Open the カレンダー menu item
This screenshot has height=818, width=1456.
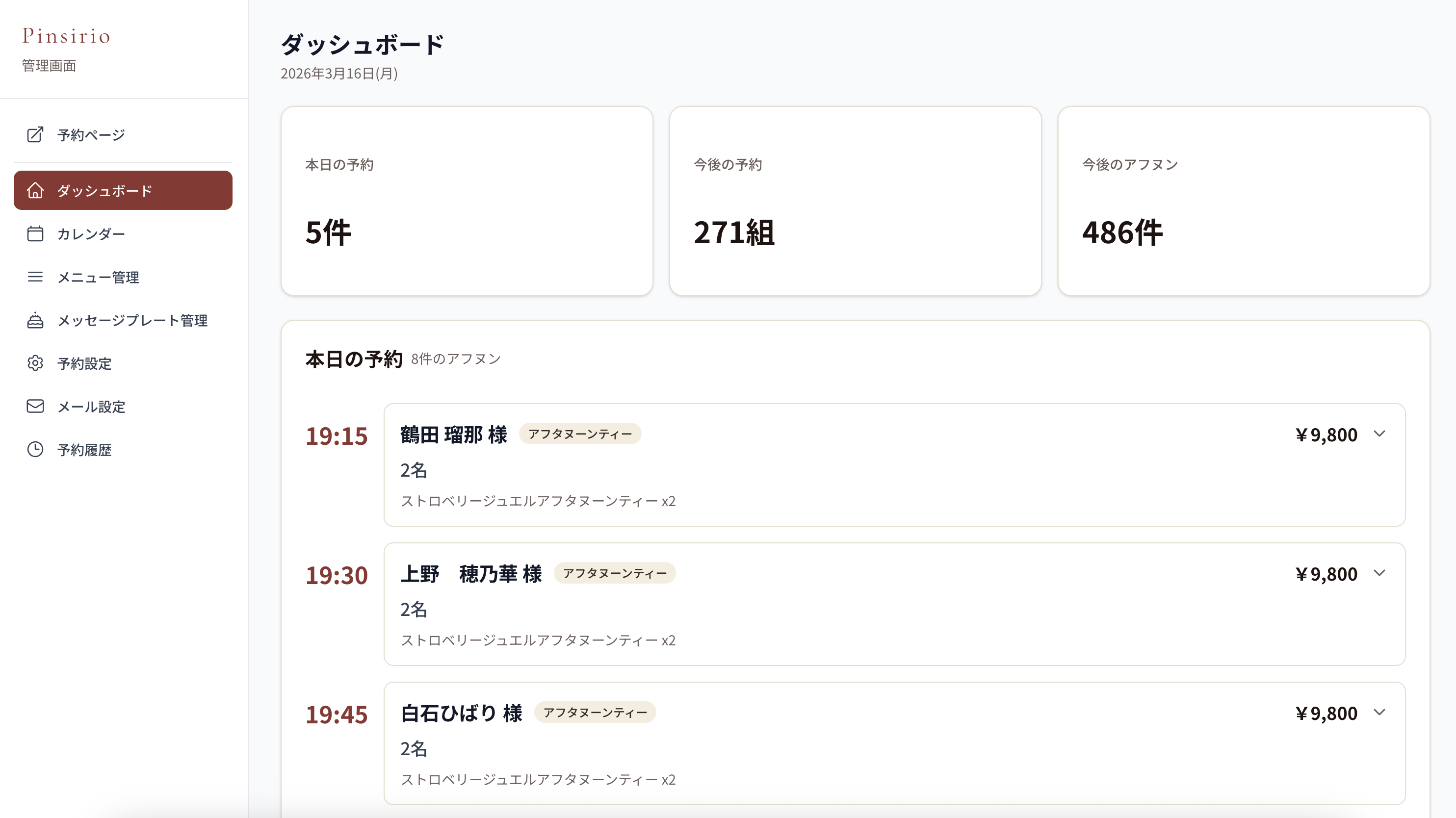point(90,234)
